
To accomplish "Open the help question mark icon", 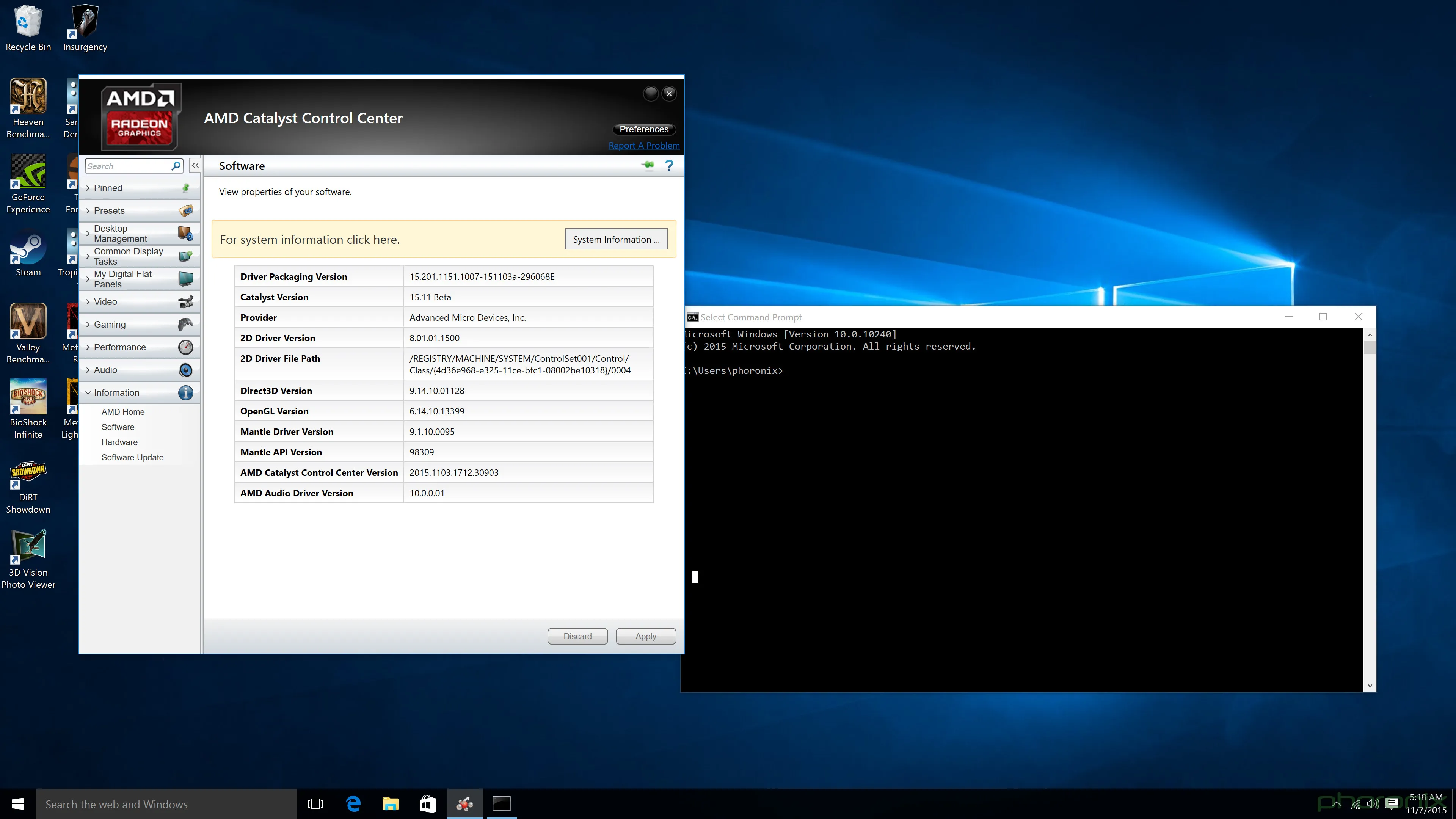I will click(669, 166).
